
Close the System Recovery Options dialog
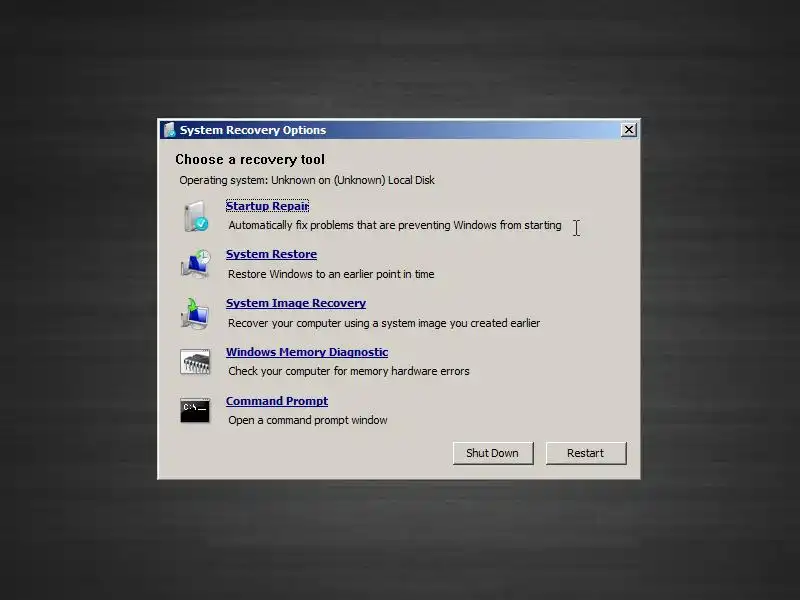[x=629, y=130]
